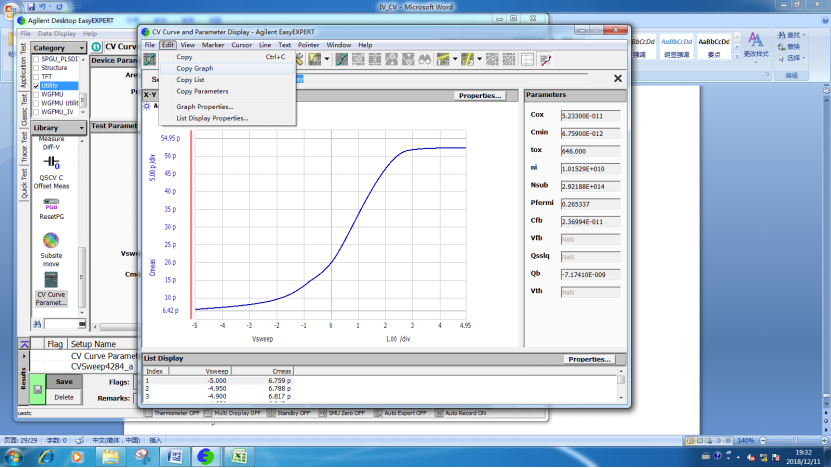Click the table list display toolbar icon
The height and width of the screenshot is (468, 831).
[527, 59]
